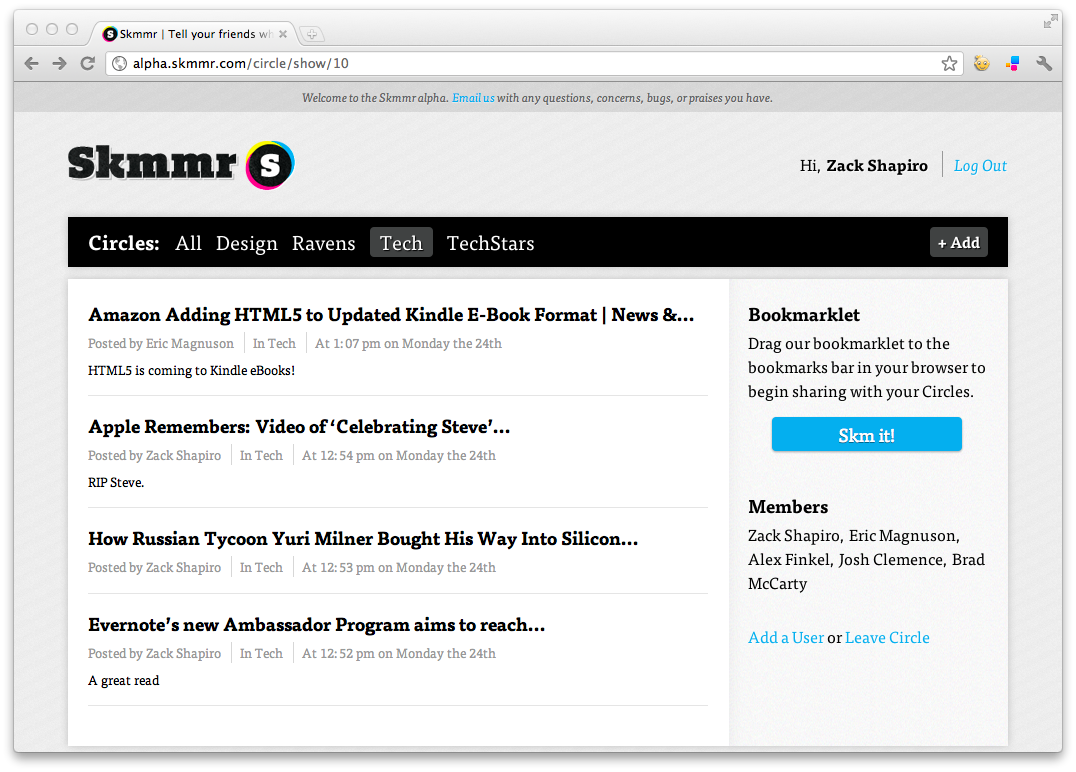Open Evernote's new Ambassador Program post
1076x772 pixels.
coord(316,624)
